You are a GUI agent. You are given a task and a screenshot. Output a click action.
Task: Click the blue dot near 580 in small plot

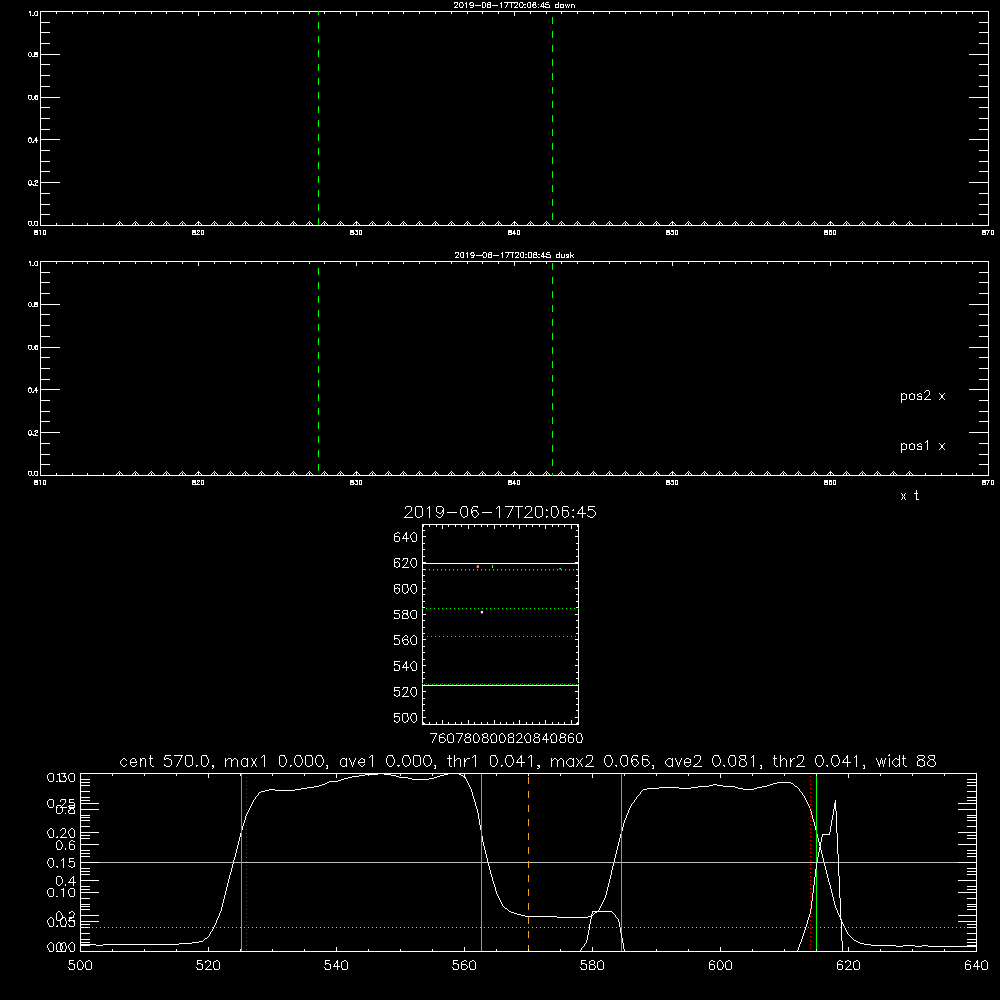[482, 612]
